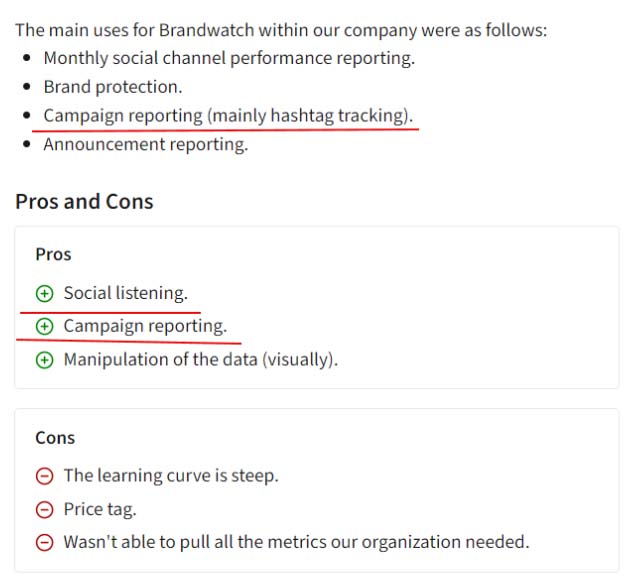This screenshot has height=583, width=629.
Task: Click Monthly social channel performance reporting
Action: (x=229, y=58)
